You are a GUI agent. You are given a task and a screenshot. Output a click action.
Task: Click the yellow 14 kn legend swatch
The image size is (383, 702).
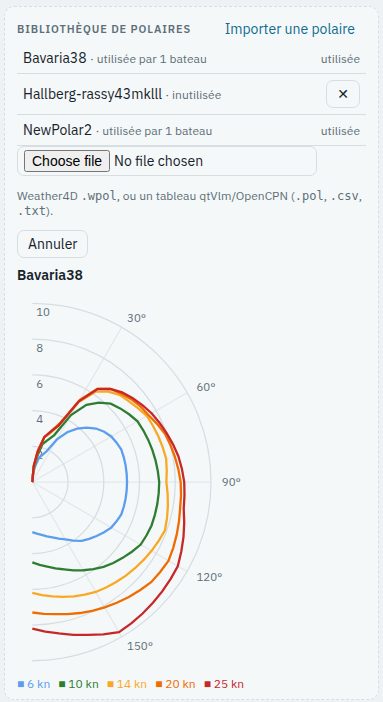click(x=110, y=684)
